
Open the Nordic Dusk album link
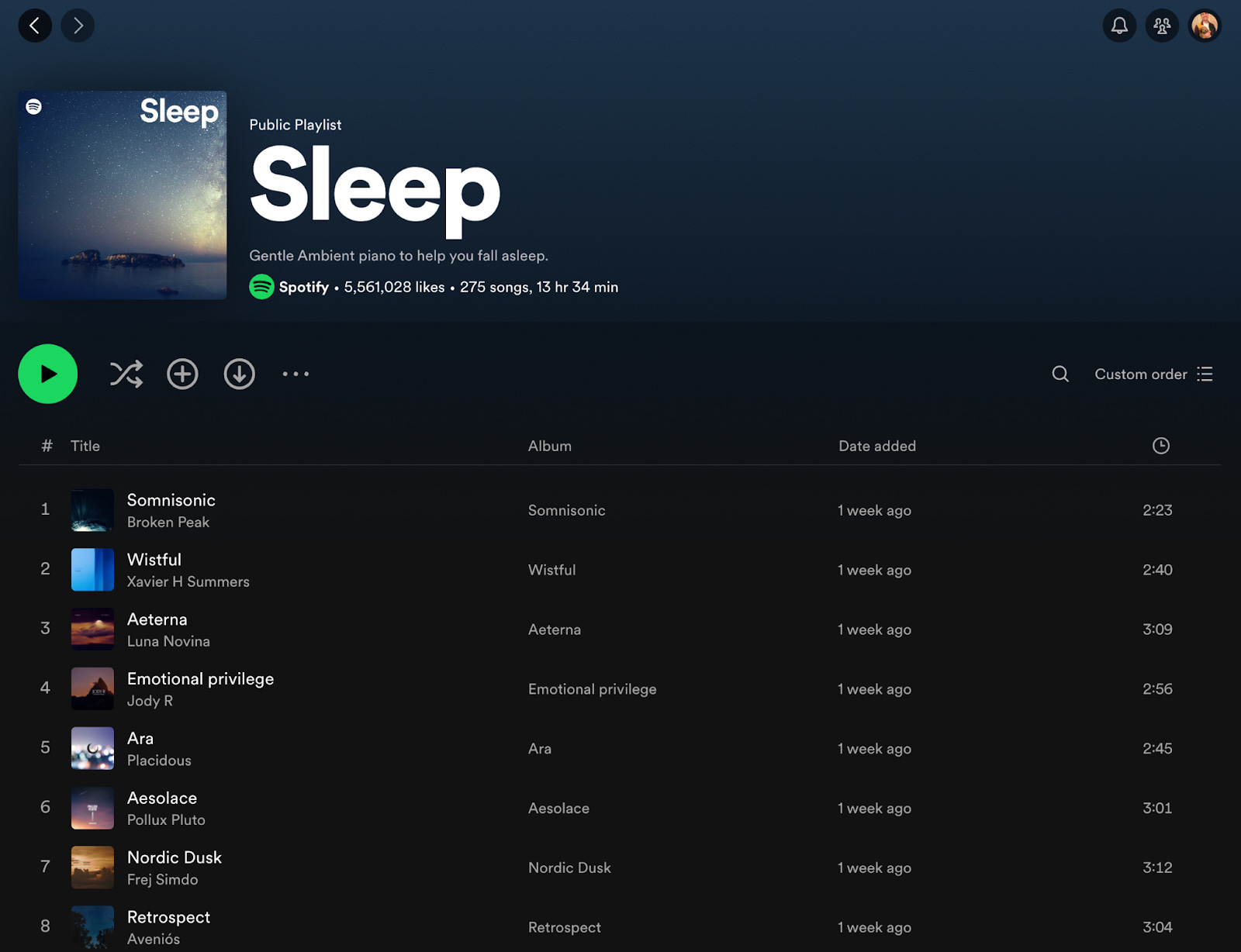click(x=569, y=868)
